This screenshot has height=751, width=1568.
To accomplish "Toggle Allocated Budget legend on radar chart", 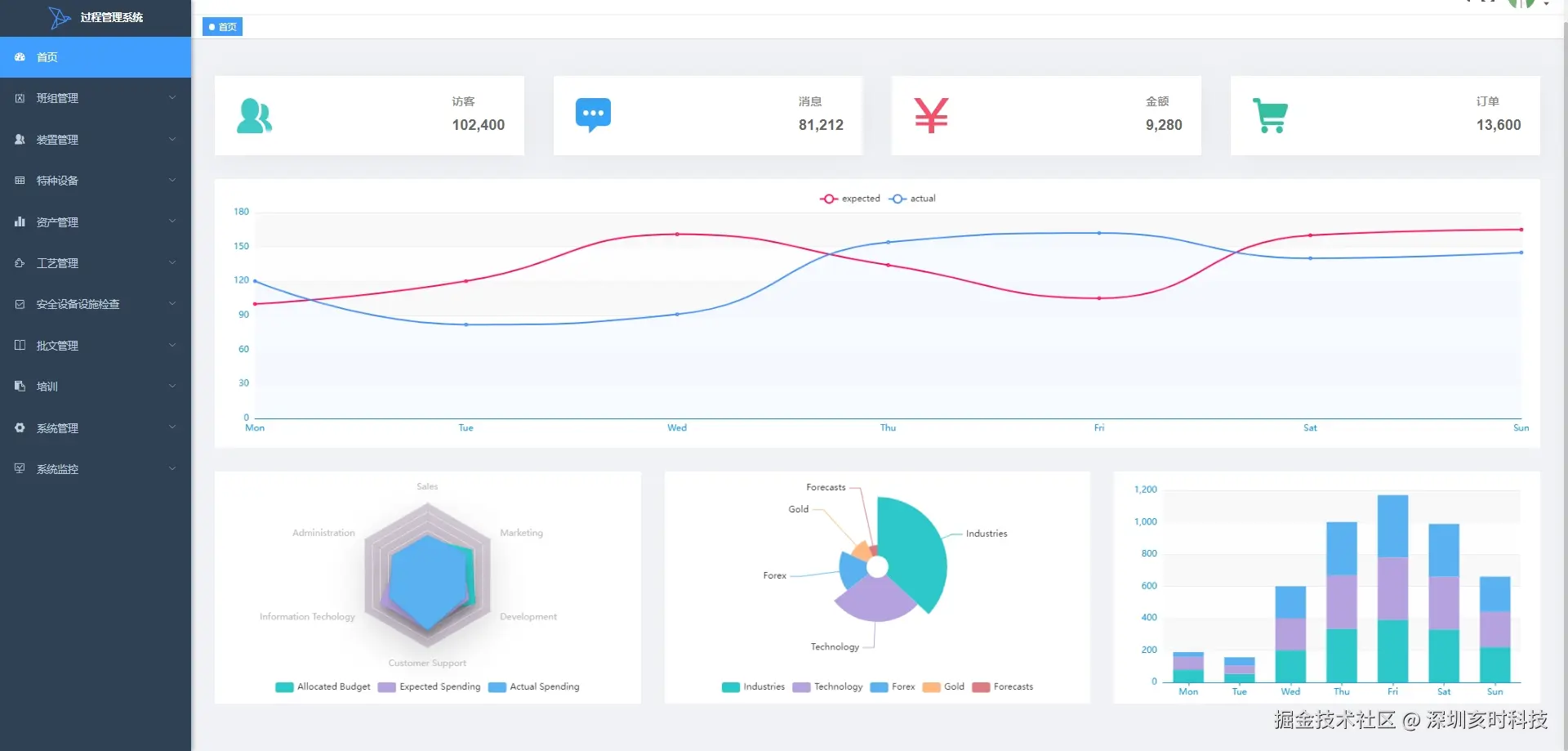I will pos(323,687).
